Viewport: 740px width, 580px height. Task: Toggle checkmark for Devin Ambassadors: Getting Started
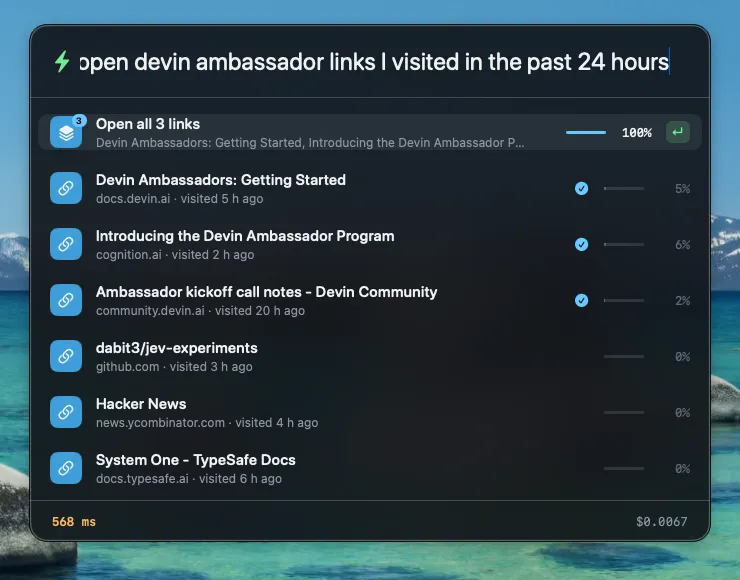click(581, 188)
